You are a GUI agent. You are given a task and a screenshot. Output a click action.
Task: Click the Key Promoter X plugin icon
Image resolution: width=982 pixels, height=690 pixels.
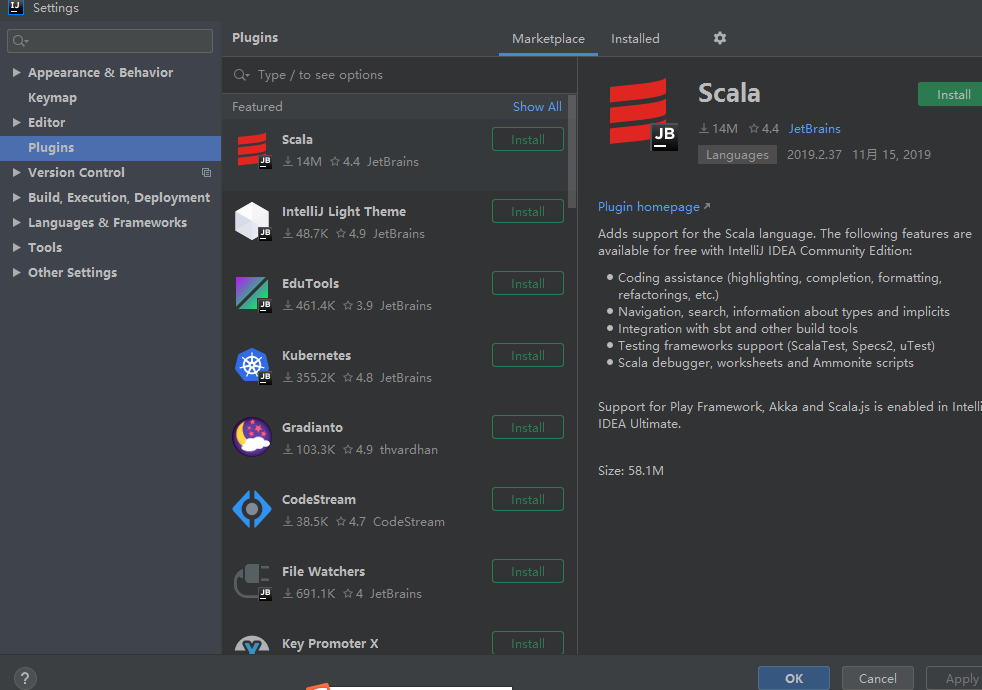point(252,644)
